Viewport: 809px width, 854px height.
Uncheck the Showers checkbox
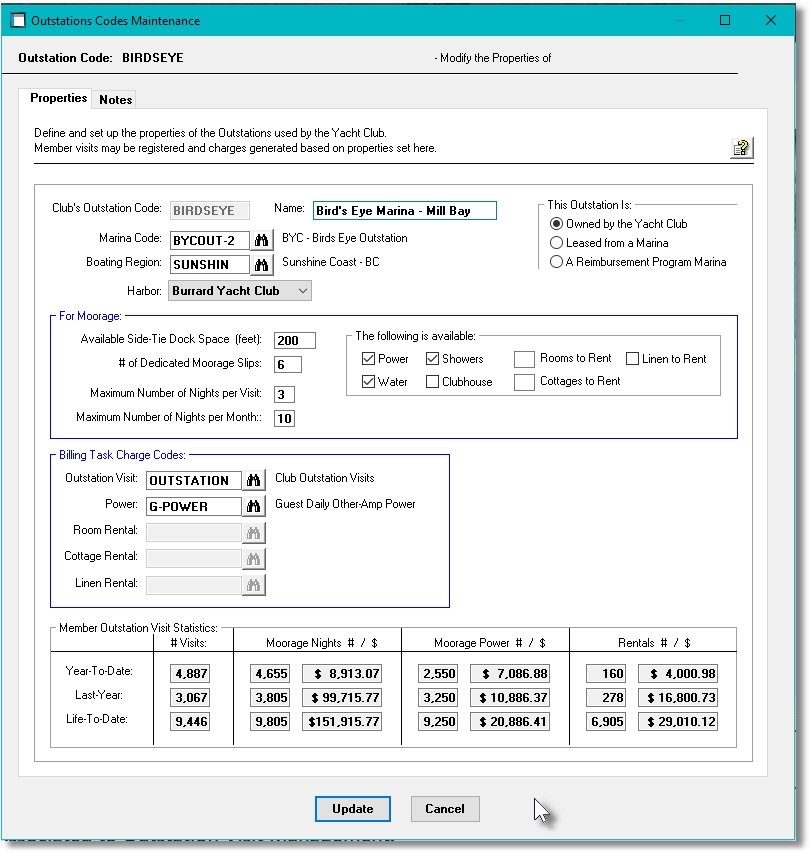[x=432, y=358]
